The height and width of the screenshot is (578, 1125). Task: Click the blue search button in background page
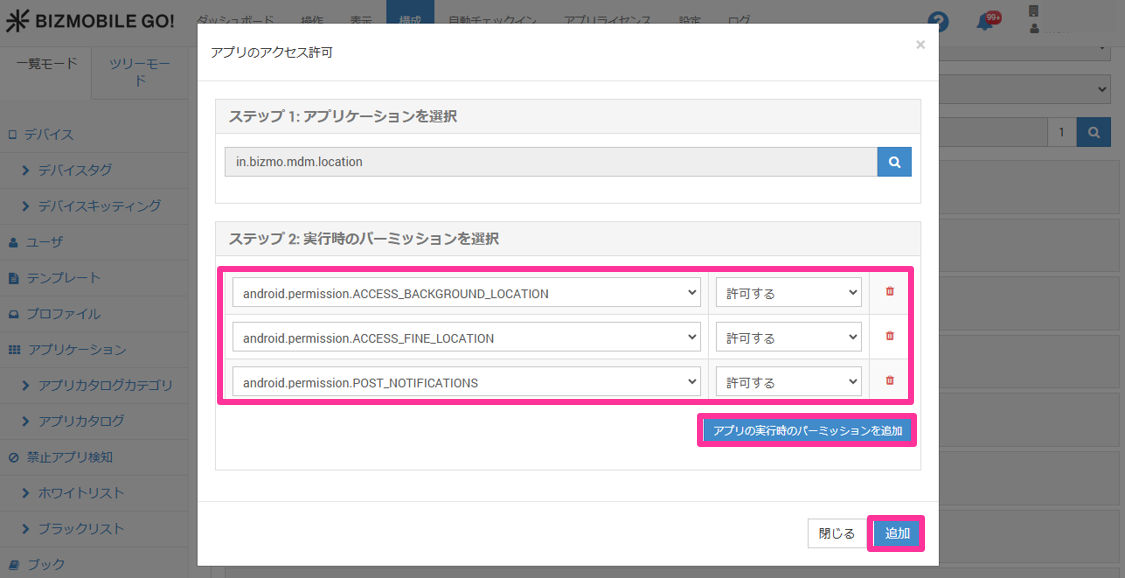click(x=1093, y=132)
